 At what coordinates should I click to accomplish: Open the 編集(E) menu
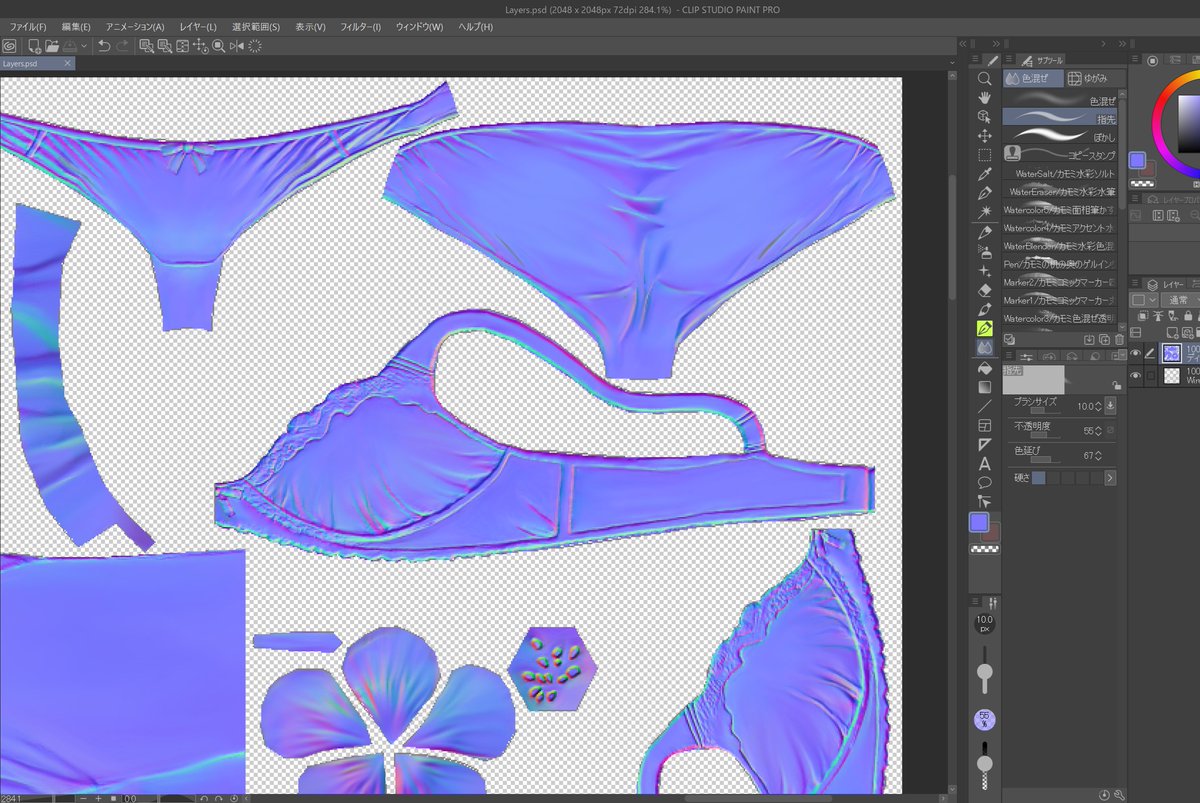click(75, 26)
